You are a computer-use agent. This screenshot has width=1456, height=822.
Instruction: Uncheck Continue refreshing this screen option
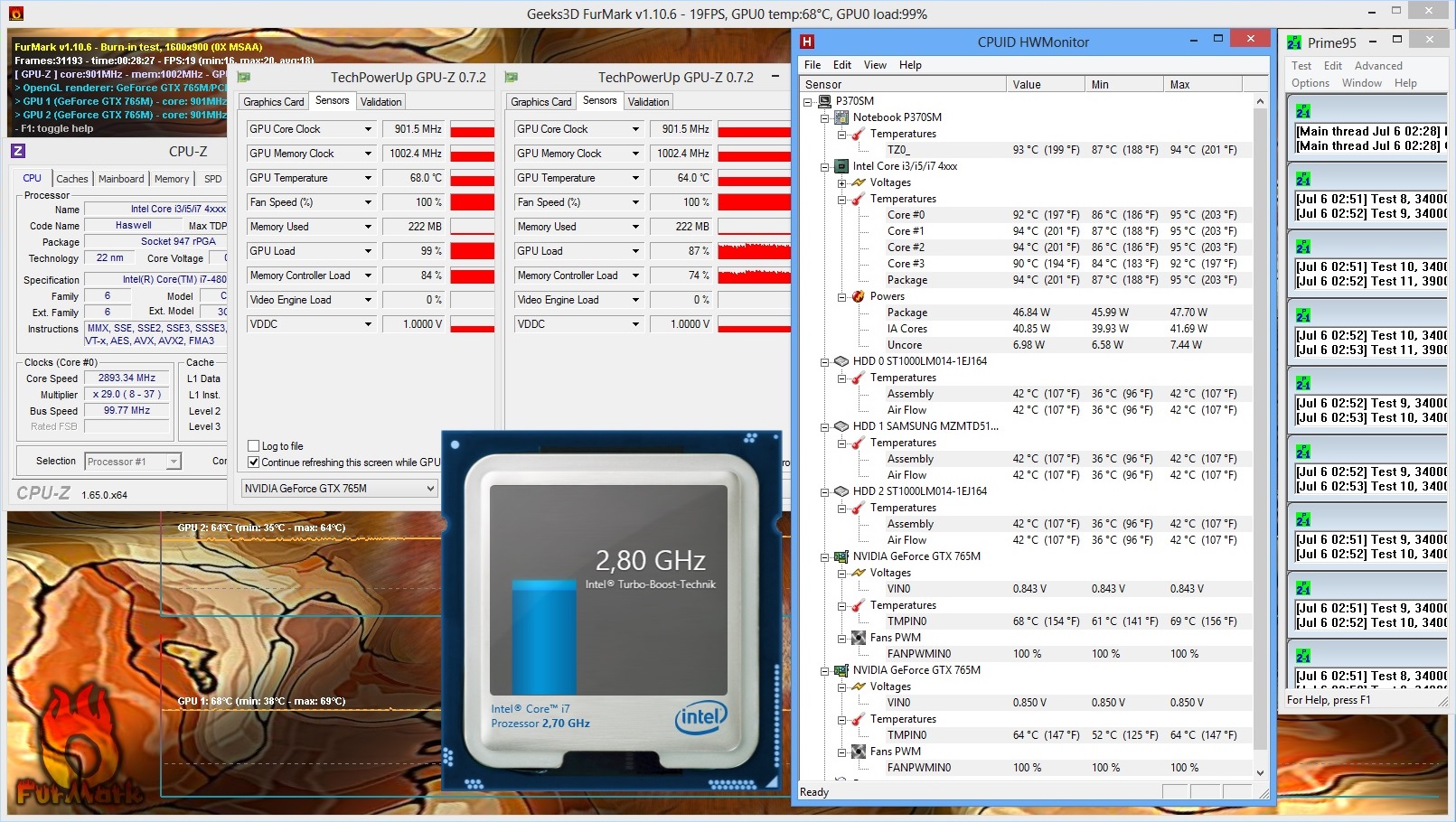(254, 462)
